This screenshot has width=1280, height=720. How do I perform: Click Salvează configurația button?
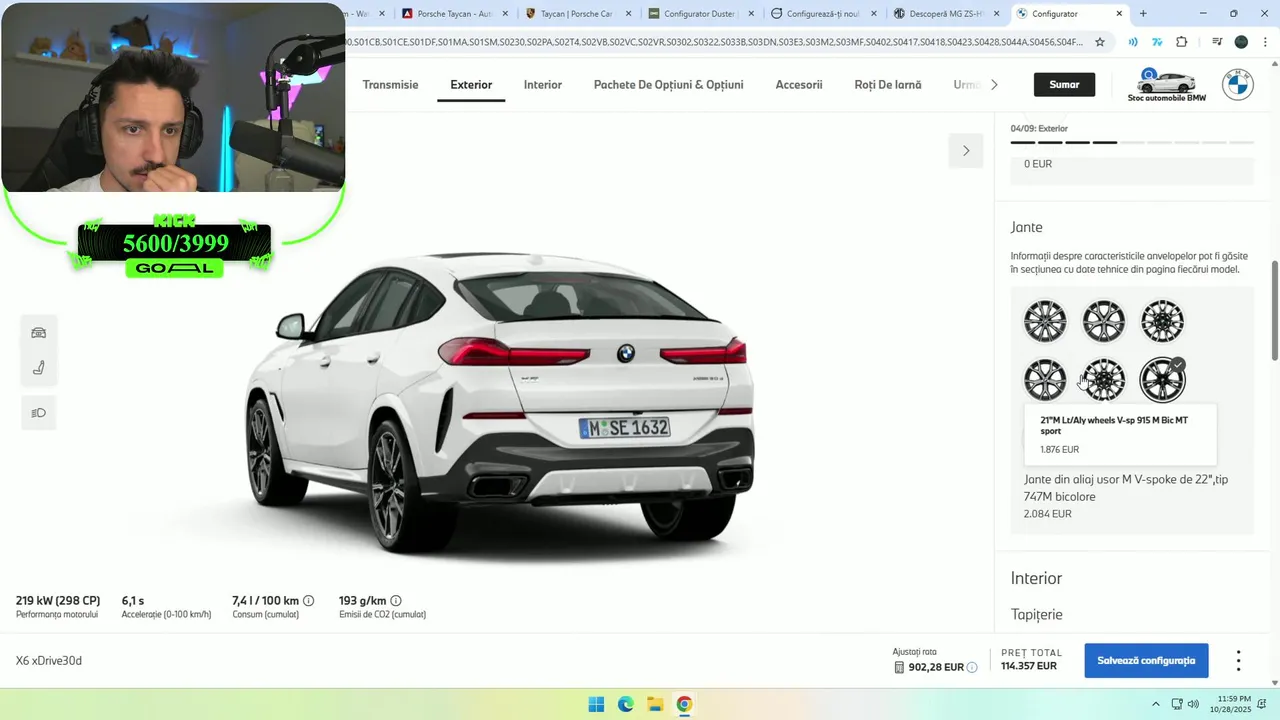click(1146, 661)
